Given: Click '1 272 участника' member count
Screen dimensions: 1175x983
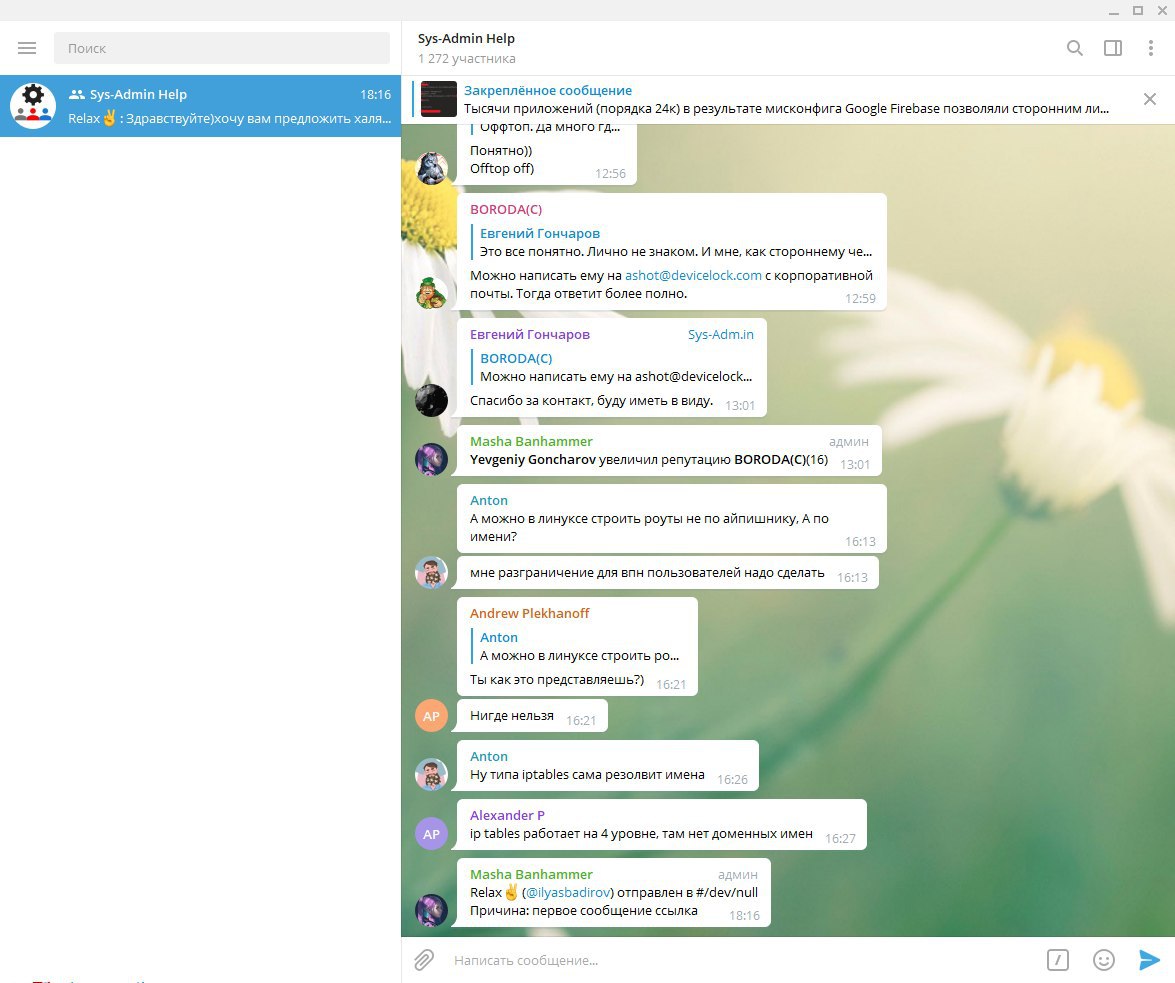Looking at the screenshot, I should (x=467, y=58).
